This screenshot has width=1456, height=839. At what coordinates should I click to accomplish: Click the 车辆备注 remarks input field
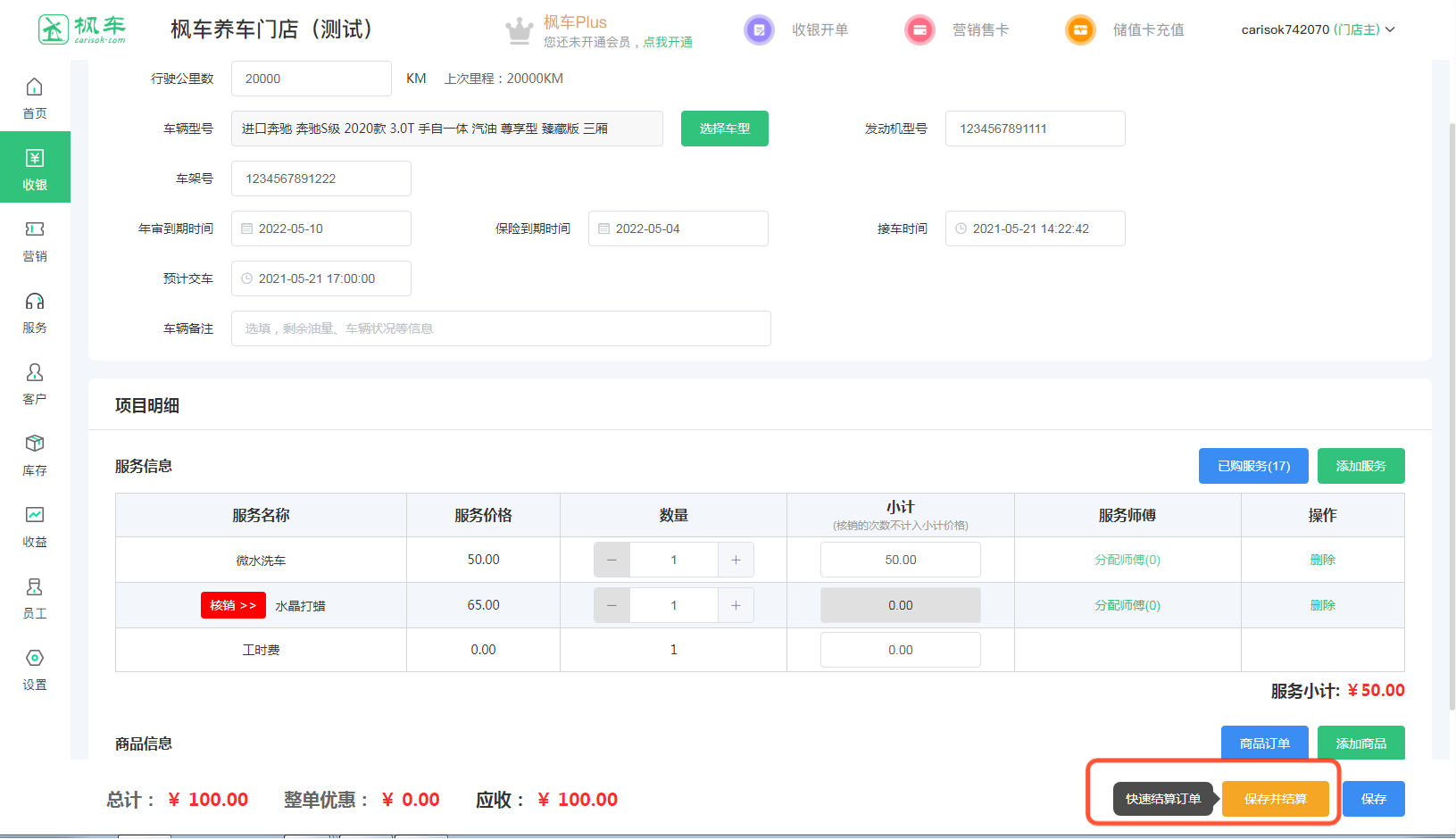pos(501,328)
